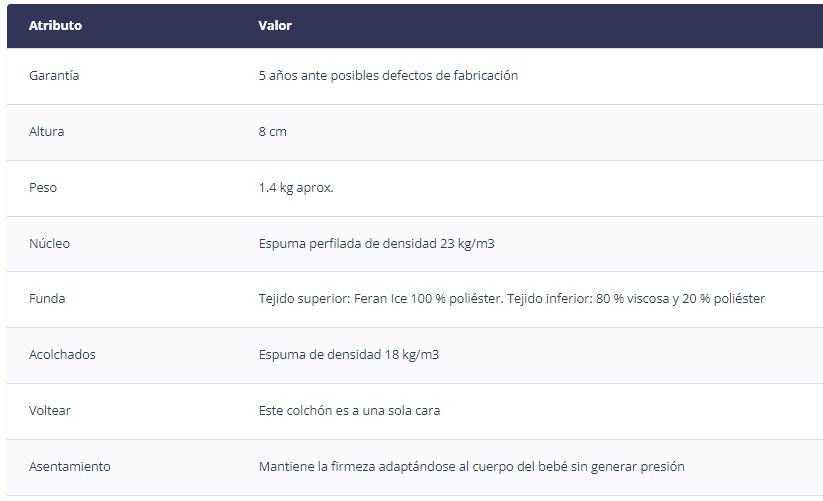Click the Atributo column header

coord(55,25)
